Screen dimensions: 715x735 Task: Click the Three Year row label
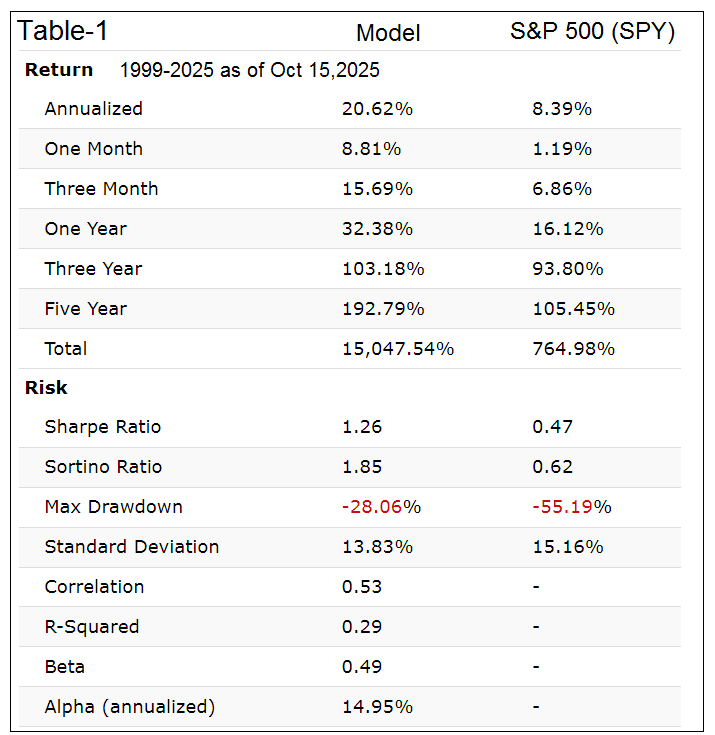(x=93, y=269)
